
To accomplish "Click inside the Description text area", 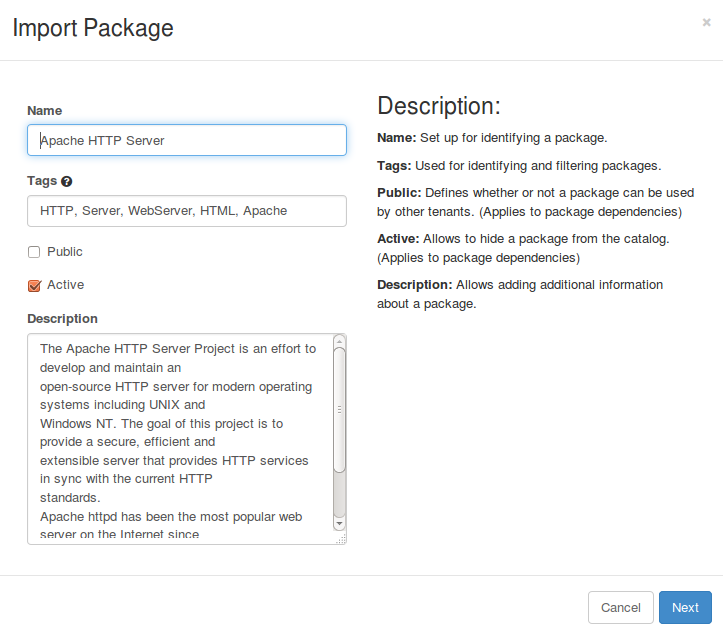I will 180,439.
